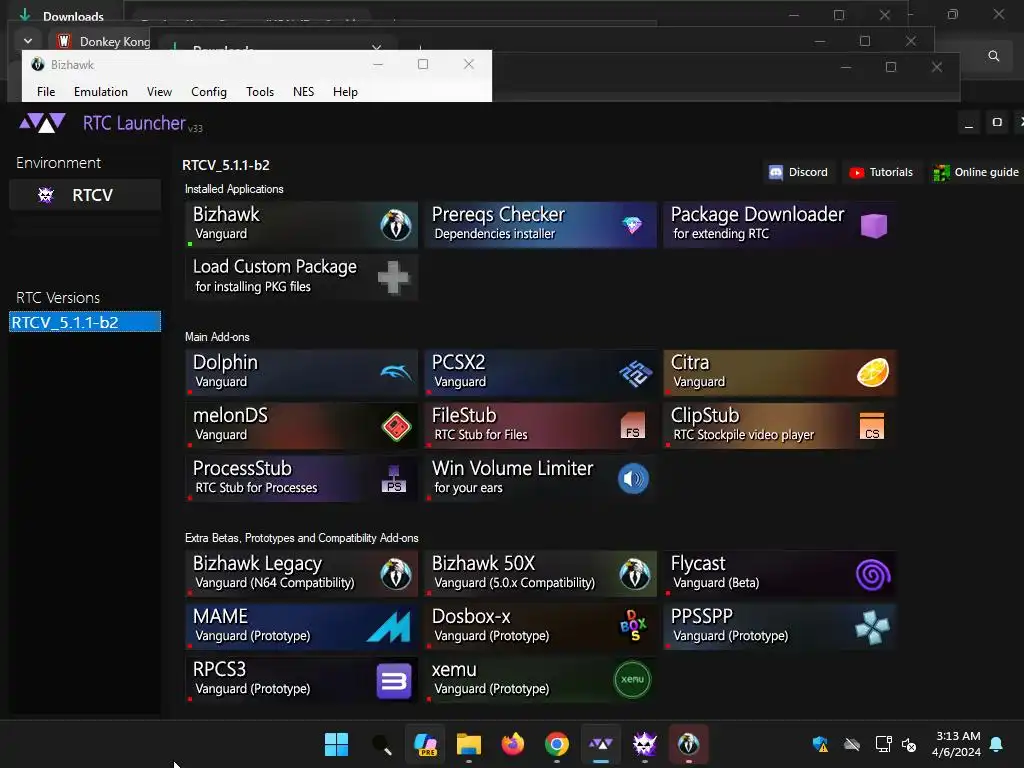Viewport: 1024px width, 768px height.
Task: Click the 'Dependencies installer' subtitle text
Action: [x=494, y=234]
